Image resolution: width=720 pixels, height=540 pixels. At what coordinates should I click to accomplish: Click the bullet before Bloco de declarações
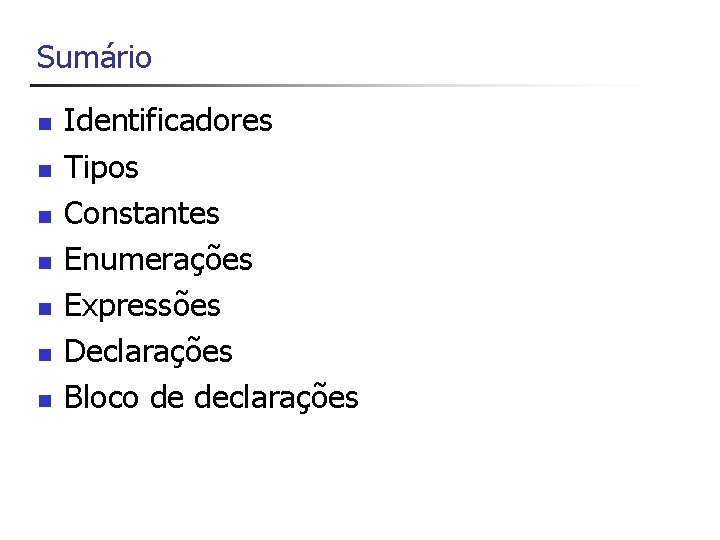[x=44, y=401]
